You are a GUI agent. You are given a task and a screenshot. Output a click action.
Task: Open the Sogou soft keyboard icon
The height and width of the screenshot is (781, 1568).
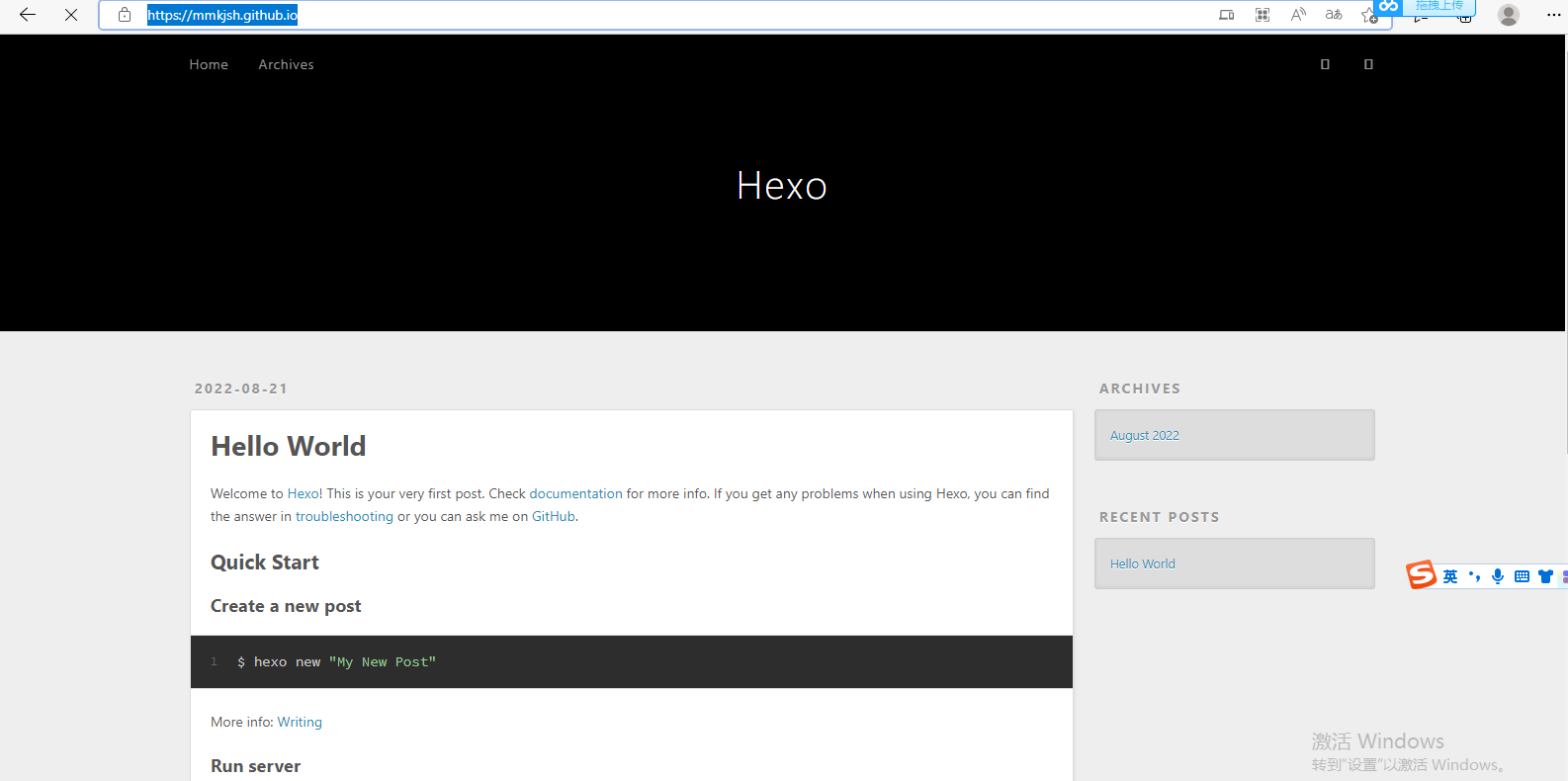pos(1522,576)
